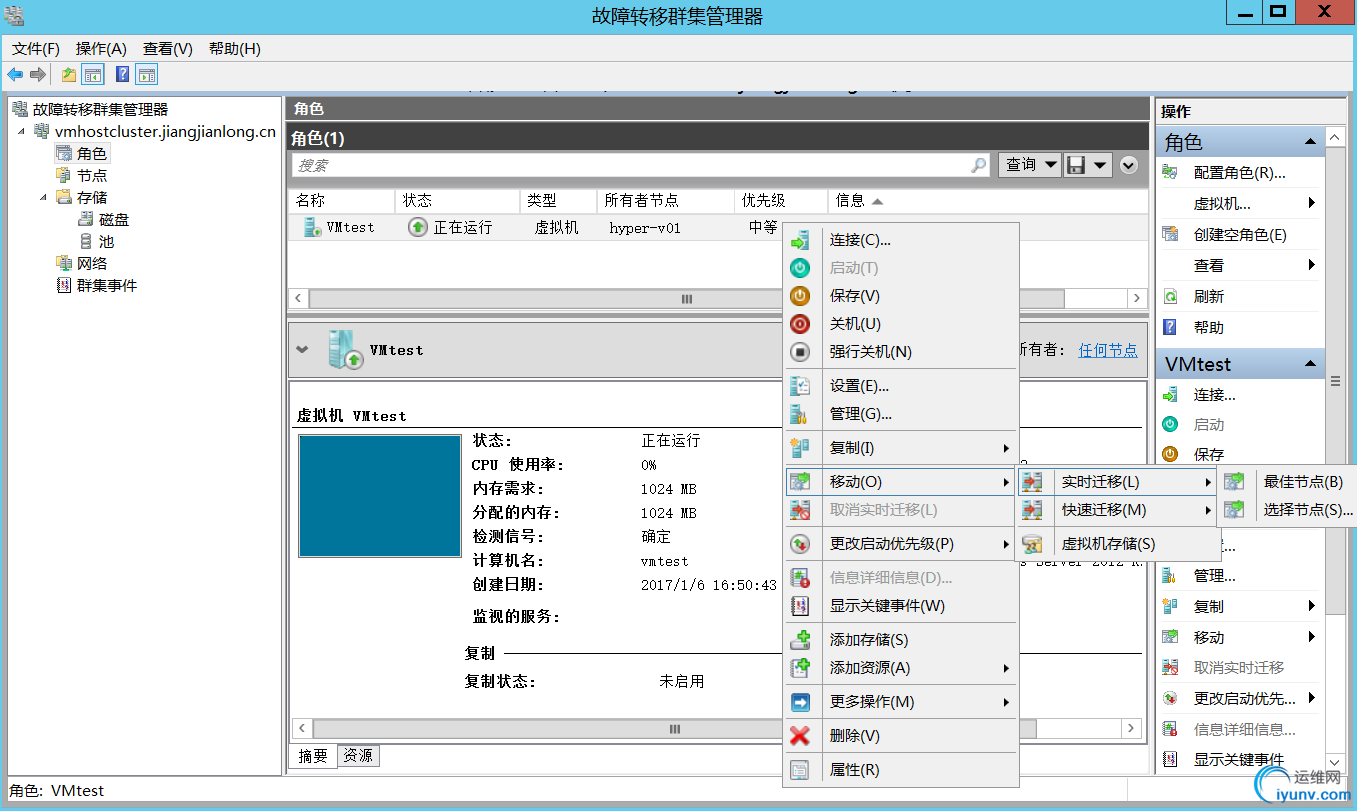The width and height of the screenshot is (1357, 811).
Task: Click the blue help icon in the toolbar
Action: click(122, 74)
